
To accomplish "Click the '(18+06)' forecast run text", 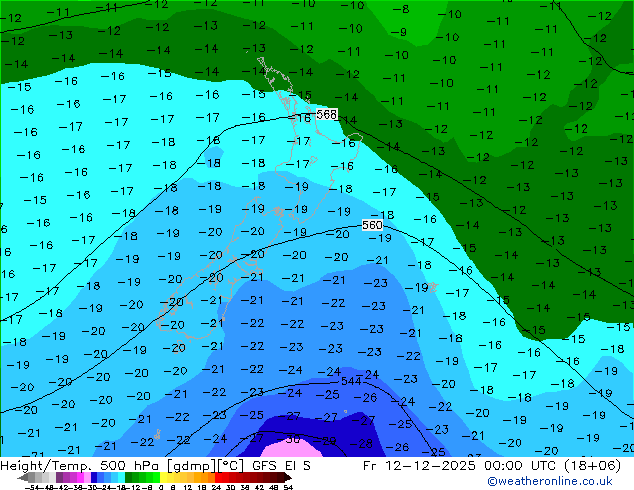I will coord(591,466).
